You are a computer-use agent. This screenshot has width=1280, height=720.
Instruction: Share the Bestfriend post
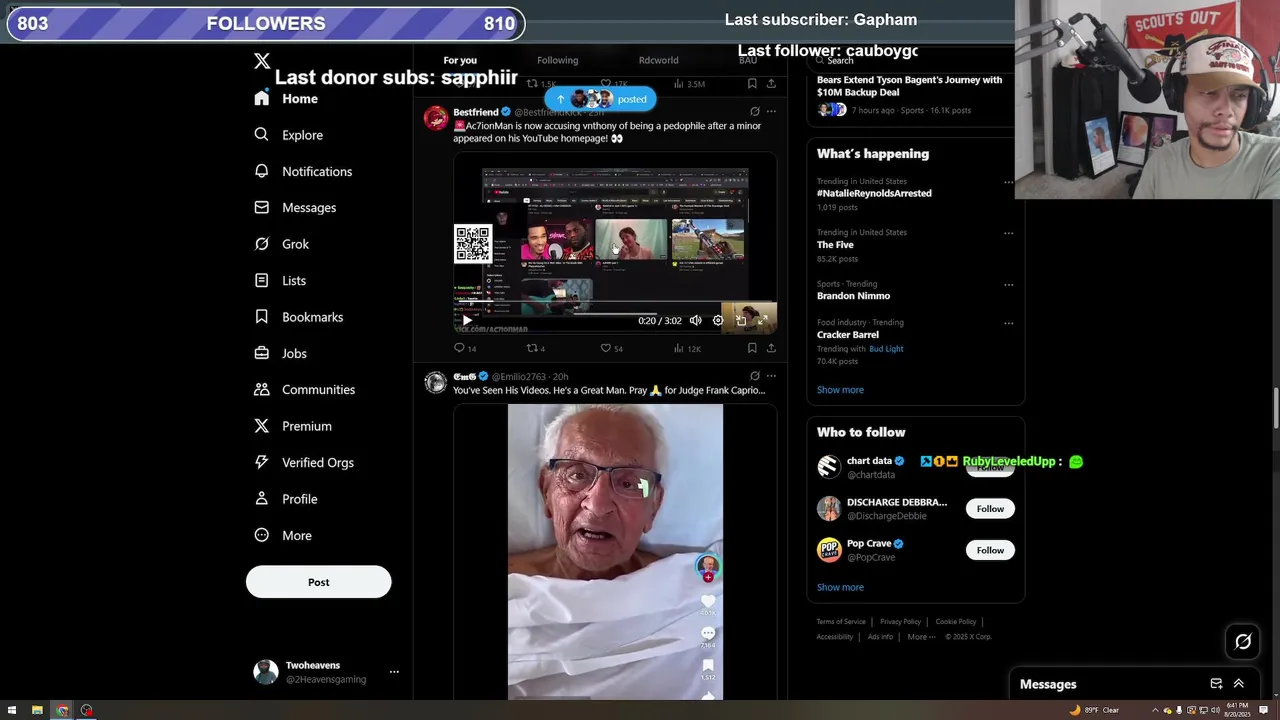[771, 348]
